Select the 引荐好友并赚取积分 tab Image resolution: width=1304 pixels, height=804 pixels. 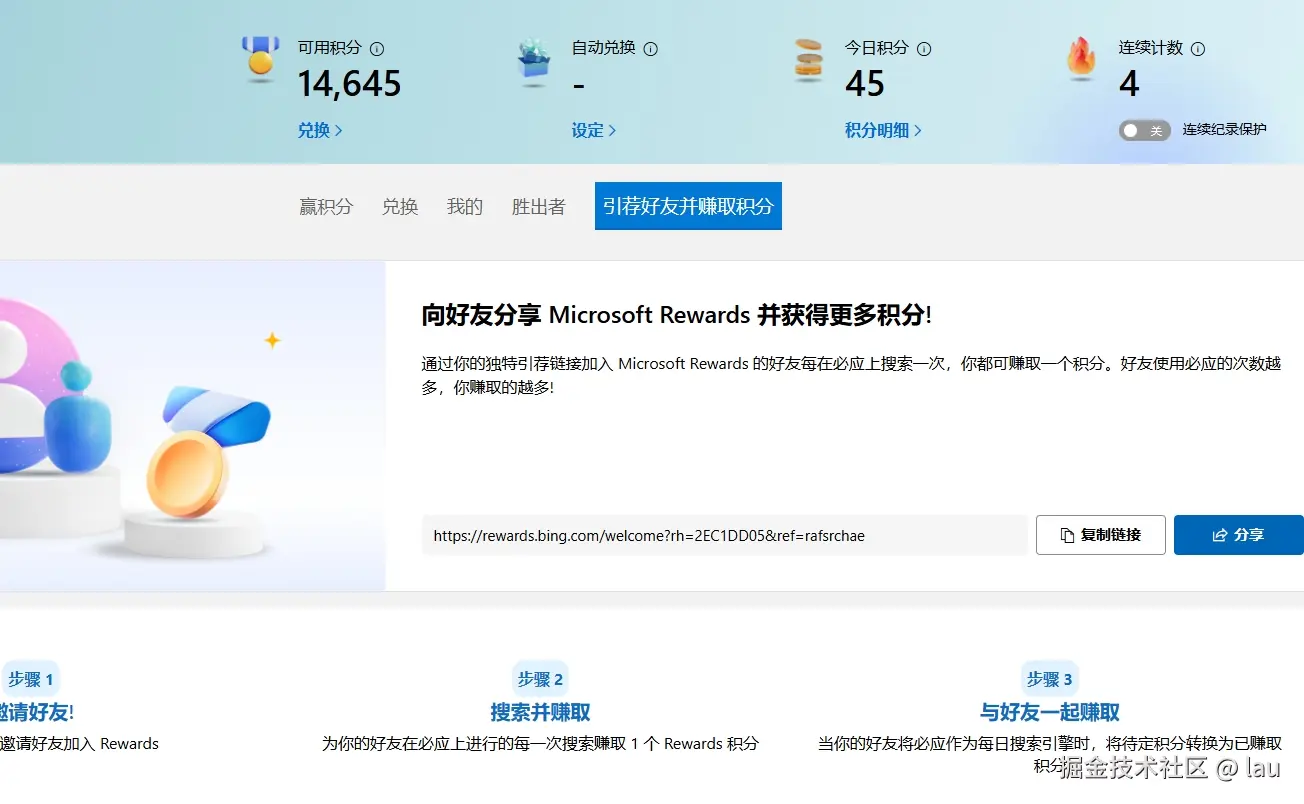tap(687, 206)
